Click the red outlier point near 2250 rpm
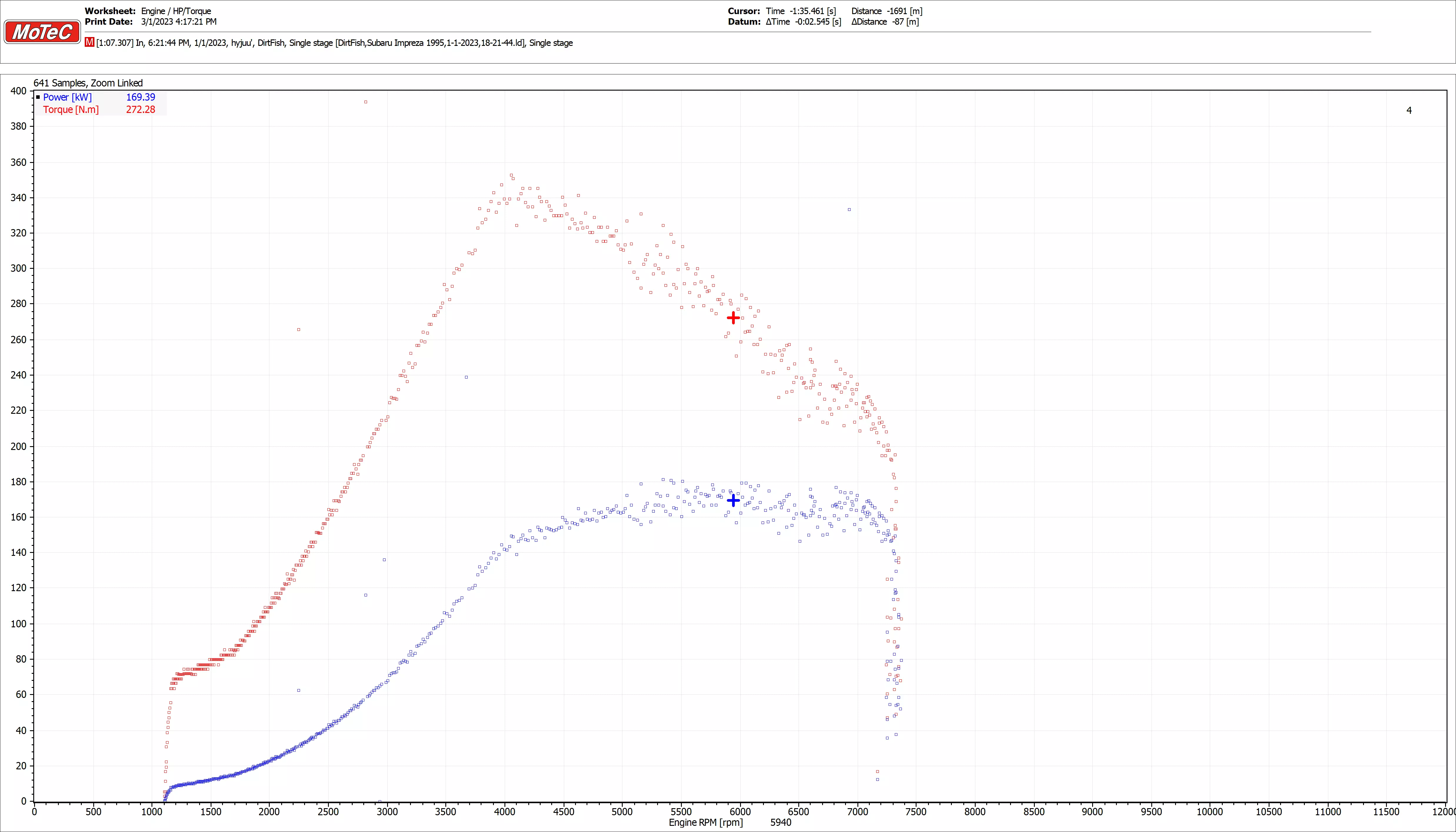The image size is (1456, 832). 298,330
